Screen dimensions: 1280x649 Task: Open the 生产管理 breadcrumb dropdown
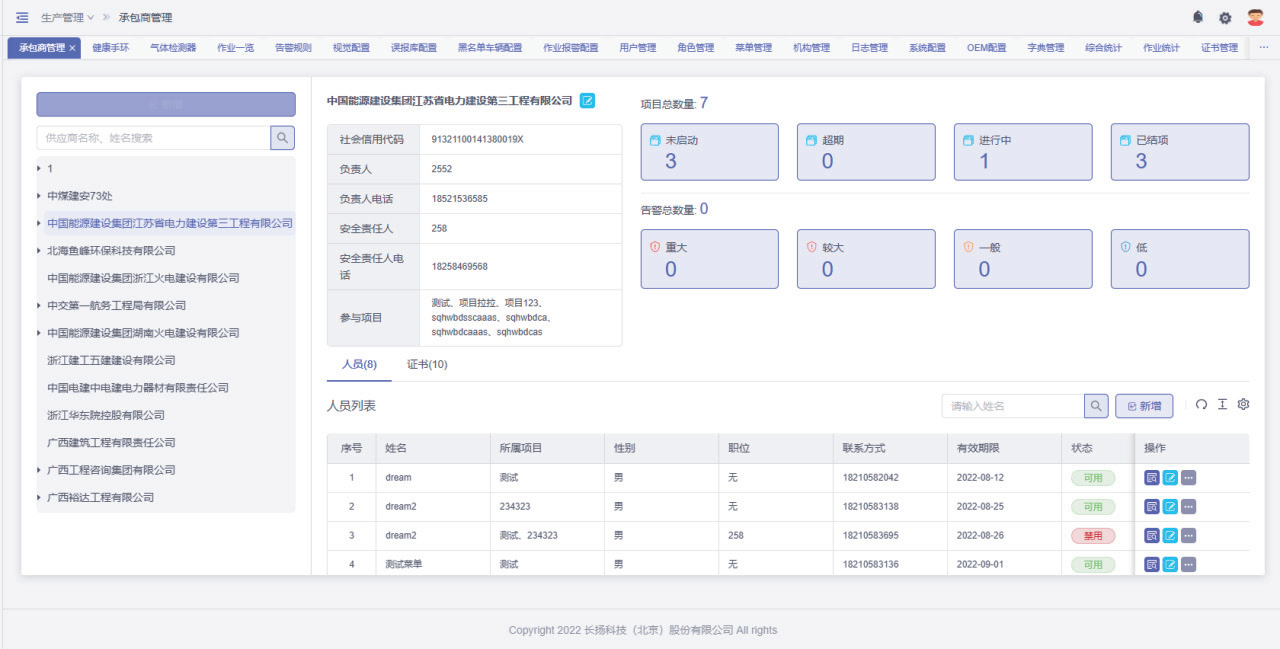click(67, 18)
